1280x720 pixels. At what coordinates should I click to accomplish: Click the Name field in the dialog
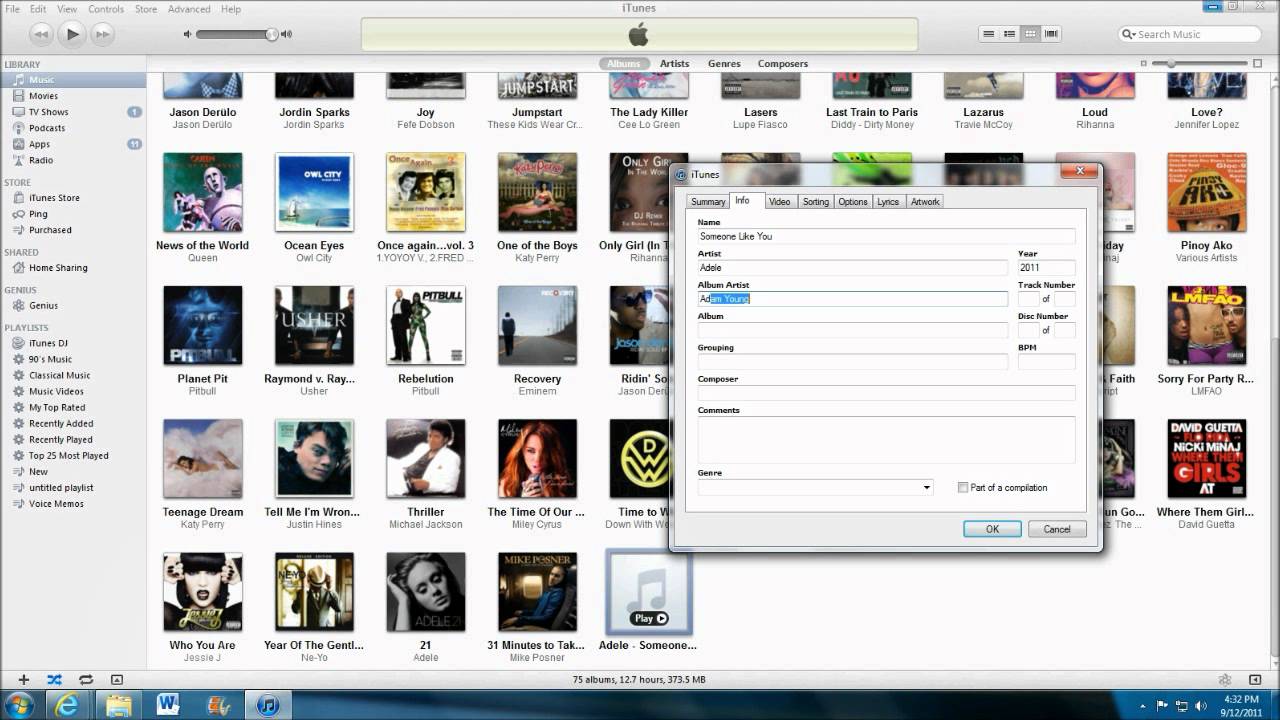coord(886,236)
